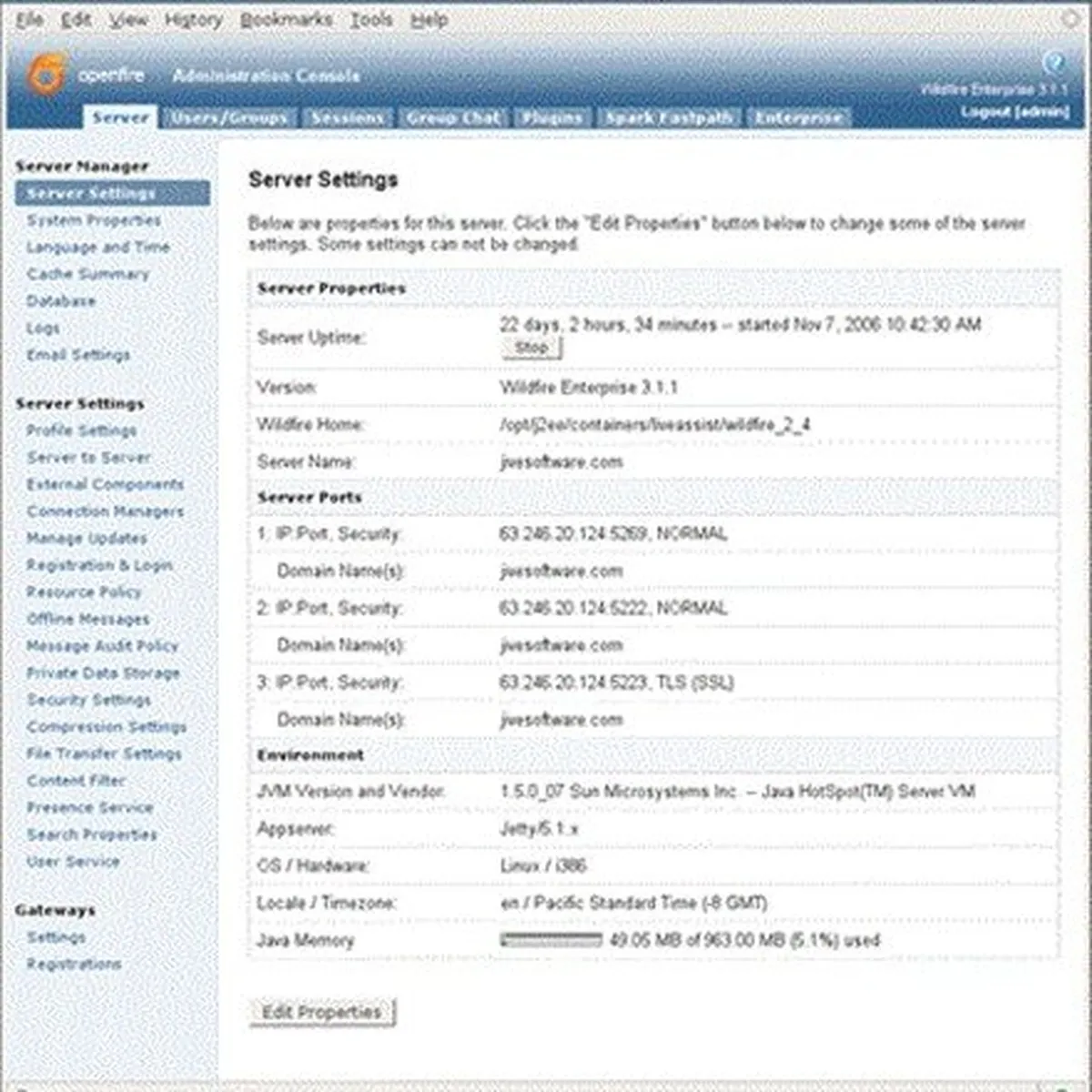1092x1092 pixels.
Task: Open Profile Settings link
Action: (x=82, y=430)
